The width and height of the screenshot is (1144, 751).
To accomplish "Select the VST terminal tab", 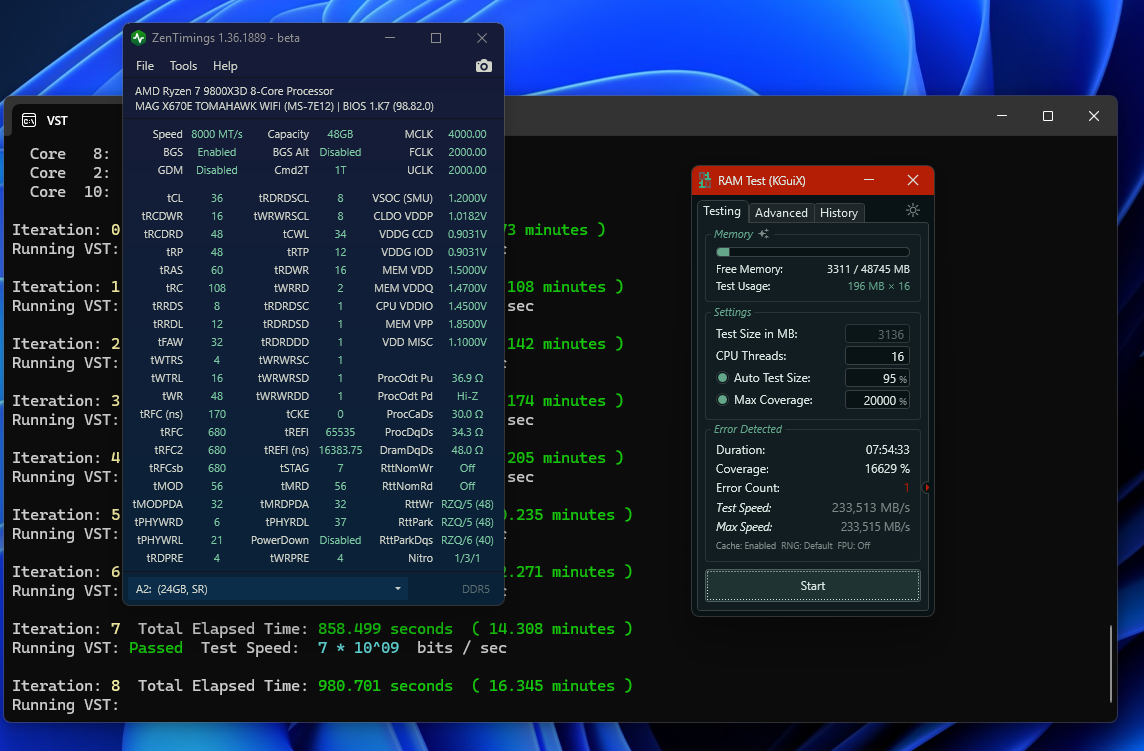I will coord(57,120).
